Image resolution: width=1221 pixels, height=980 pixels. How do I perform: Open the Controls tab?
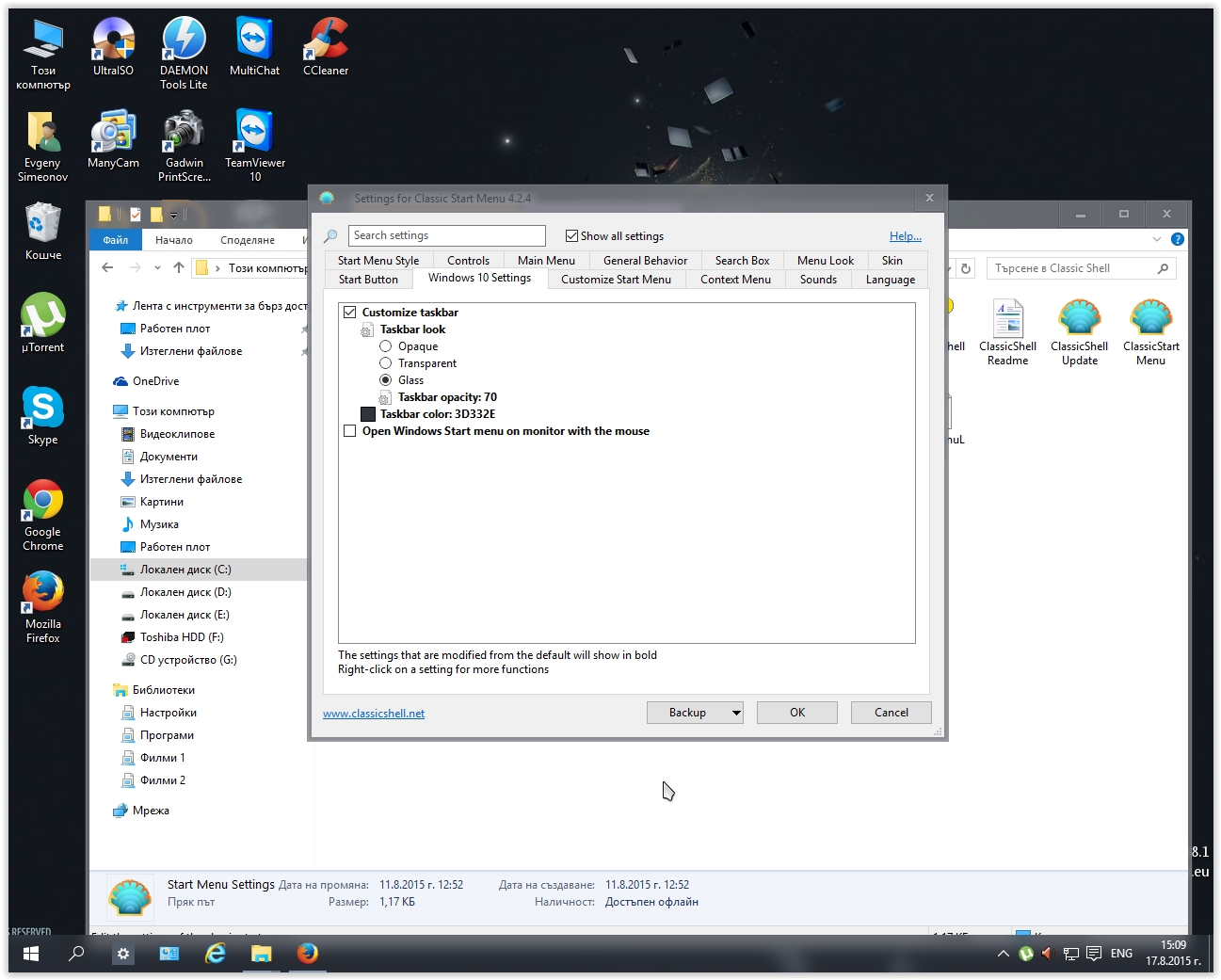[468, 261]
